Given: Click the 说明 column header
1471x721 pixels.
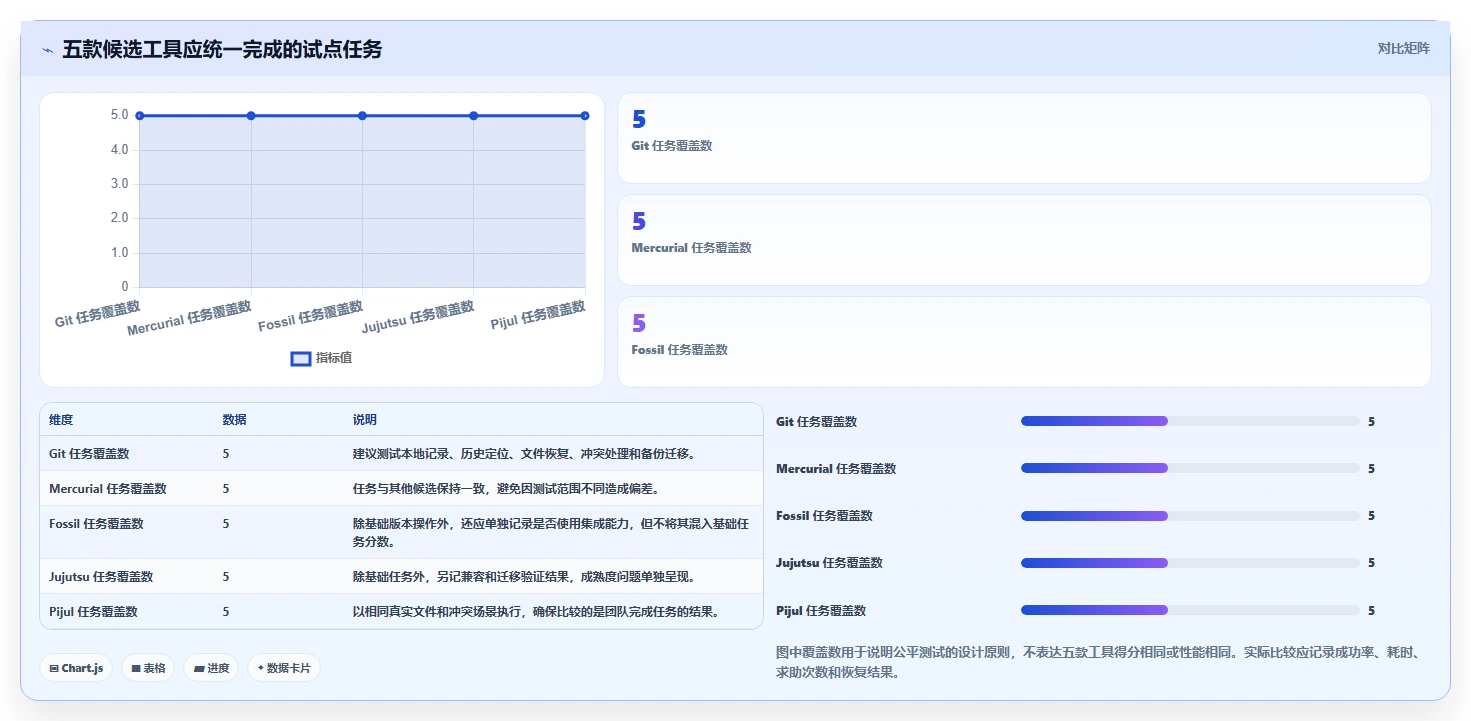Looking at the screenshot, I should coord(365,420).
